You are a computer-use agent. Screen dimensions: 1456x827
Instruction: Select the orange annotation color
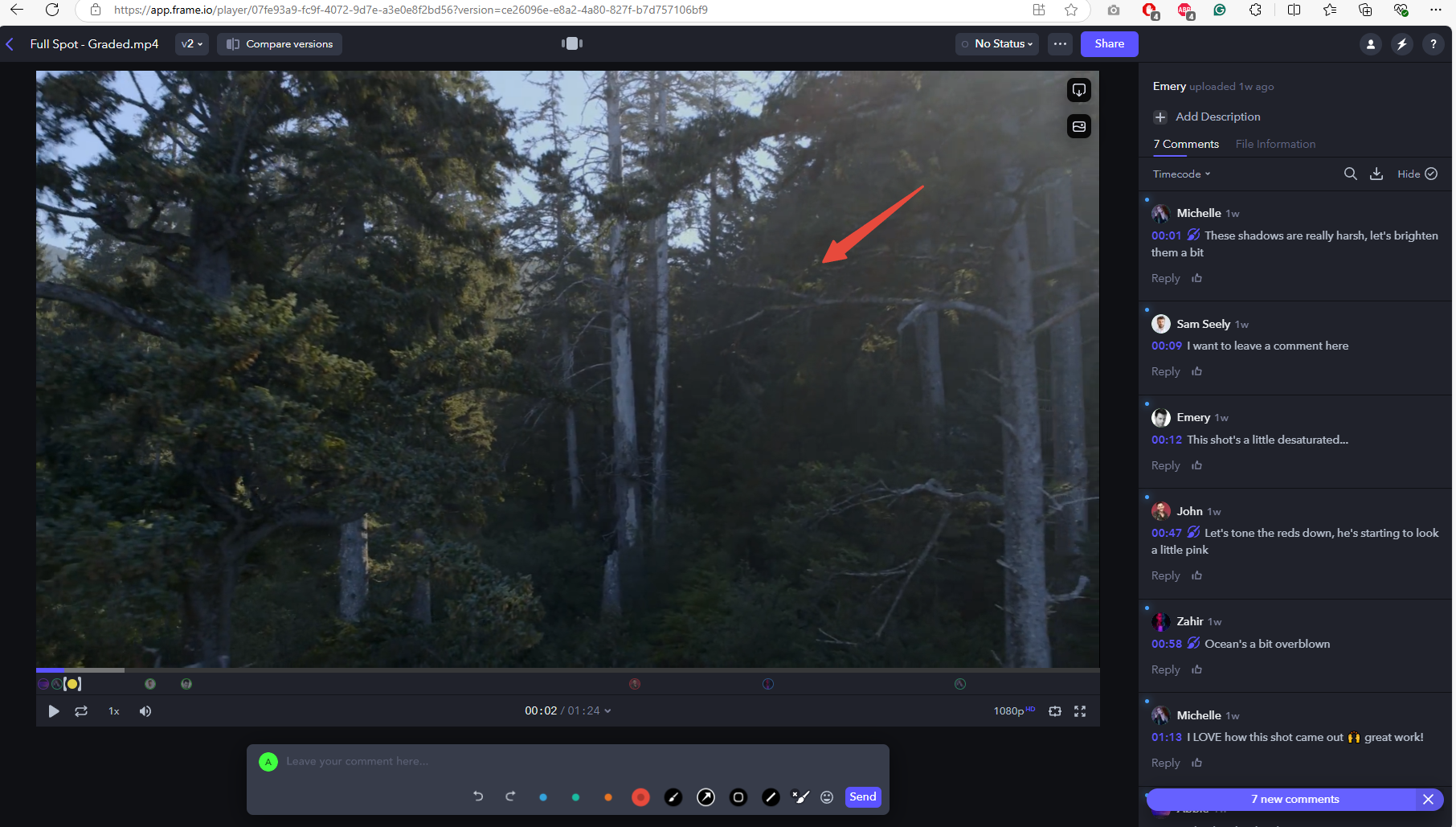608,797
